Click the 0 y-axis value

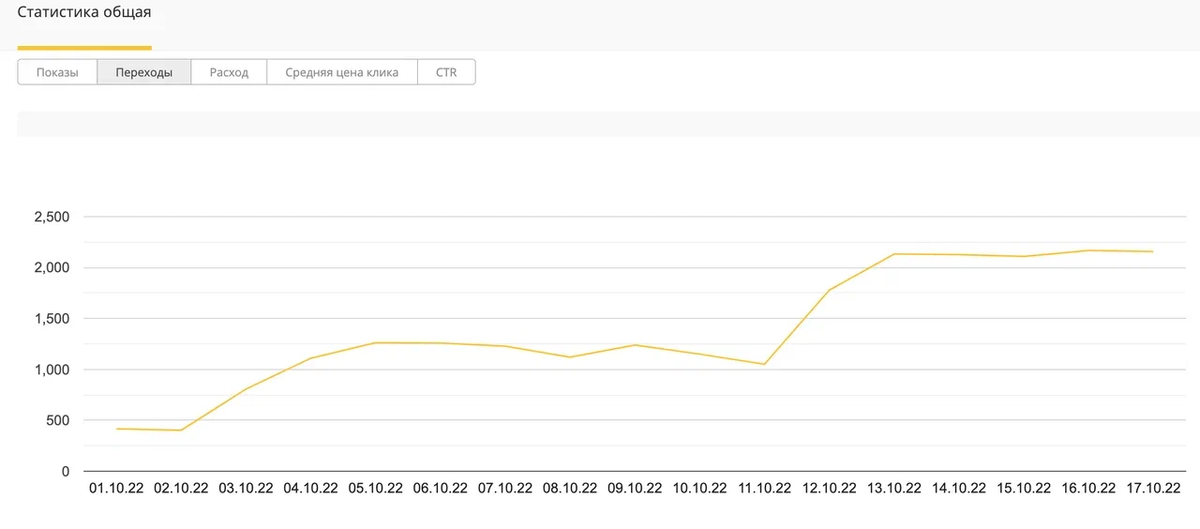(x=66, y=472)
